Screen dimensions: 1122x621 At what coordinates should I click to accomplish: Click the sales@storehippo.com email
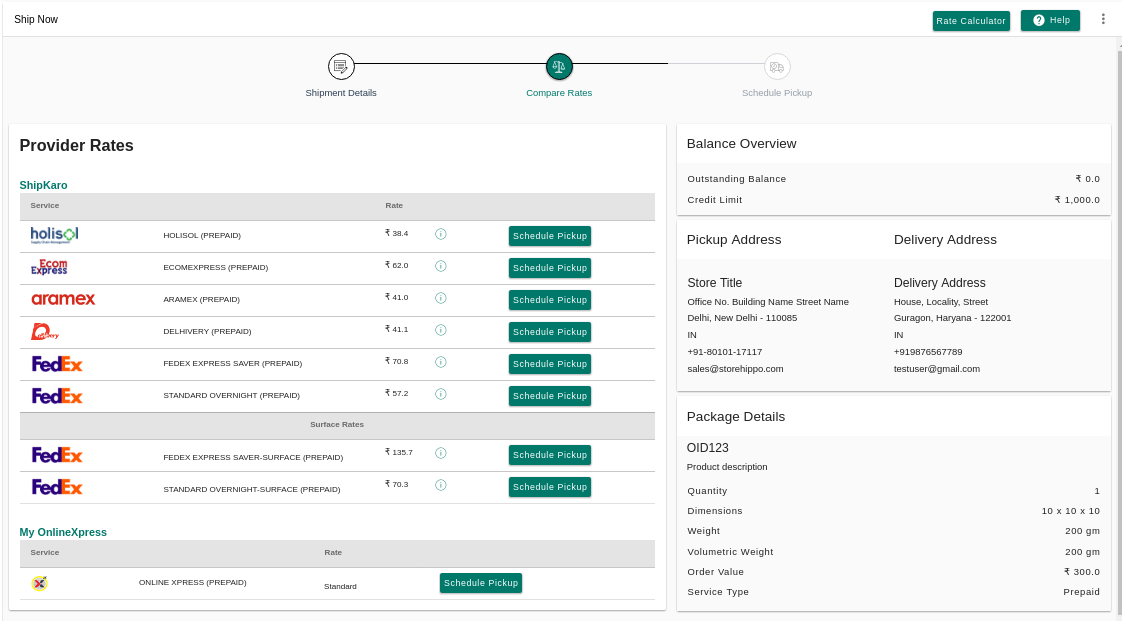[735, 369]
